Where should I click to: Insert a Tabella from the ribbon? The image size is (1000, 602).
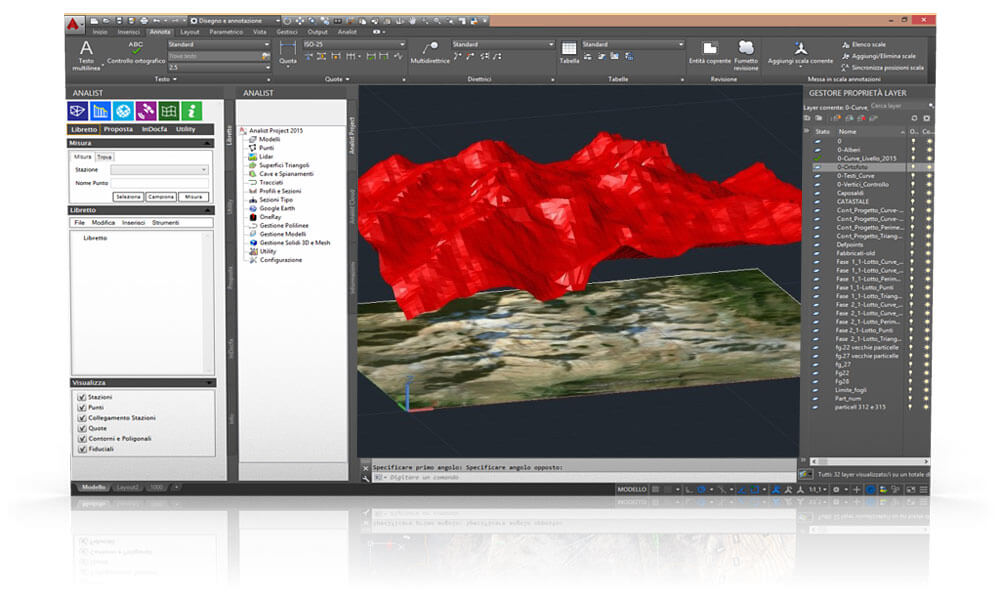[569, 53]
